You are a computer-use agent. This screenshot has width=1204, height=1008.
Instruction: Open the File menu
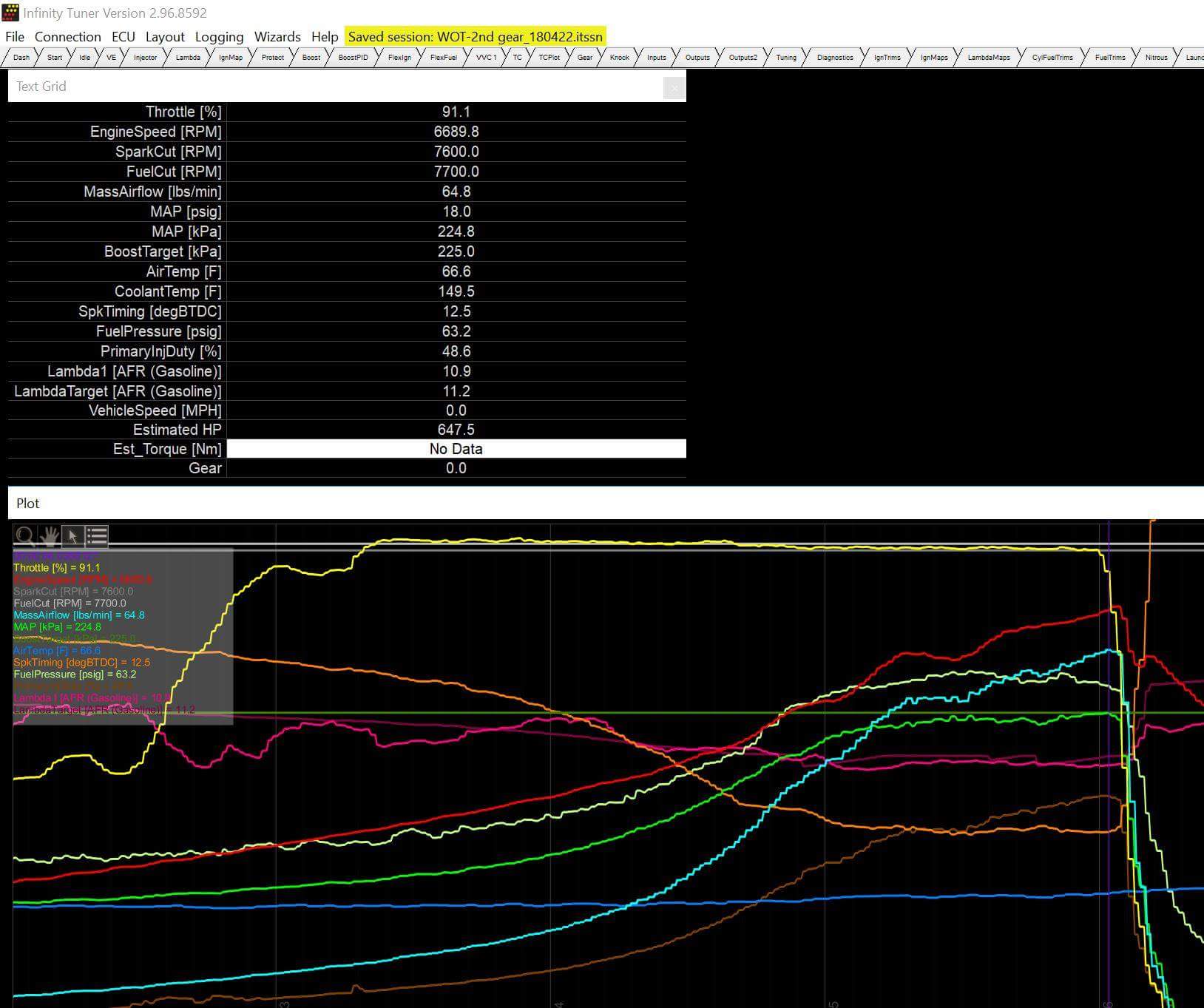point(15,37)
